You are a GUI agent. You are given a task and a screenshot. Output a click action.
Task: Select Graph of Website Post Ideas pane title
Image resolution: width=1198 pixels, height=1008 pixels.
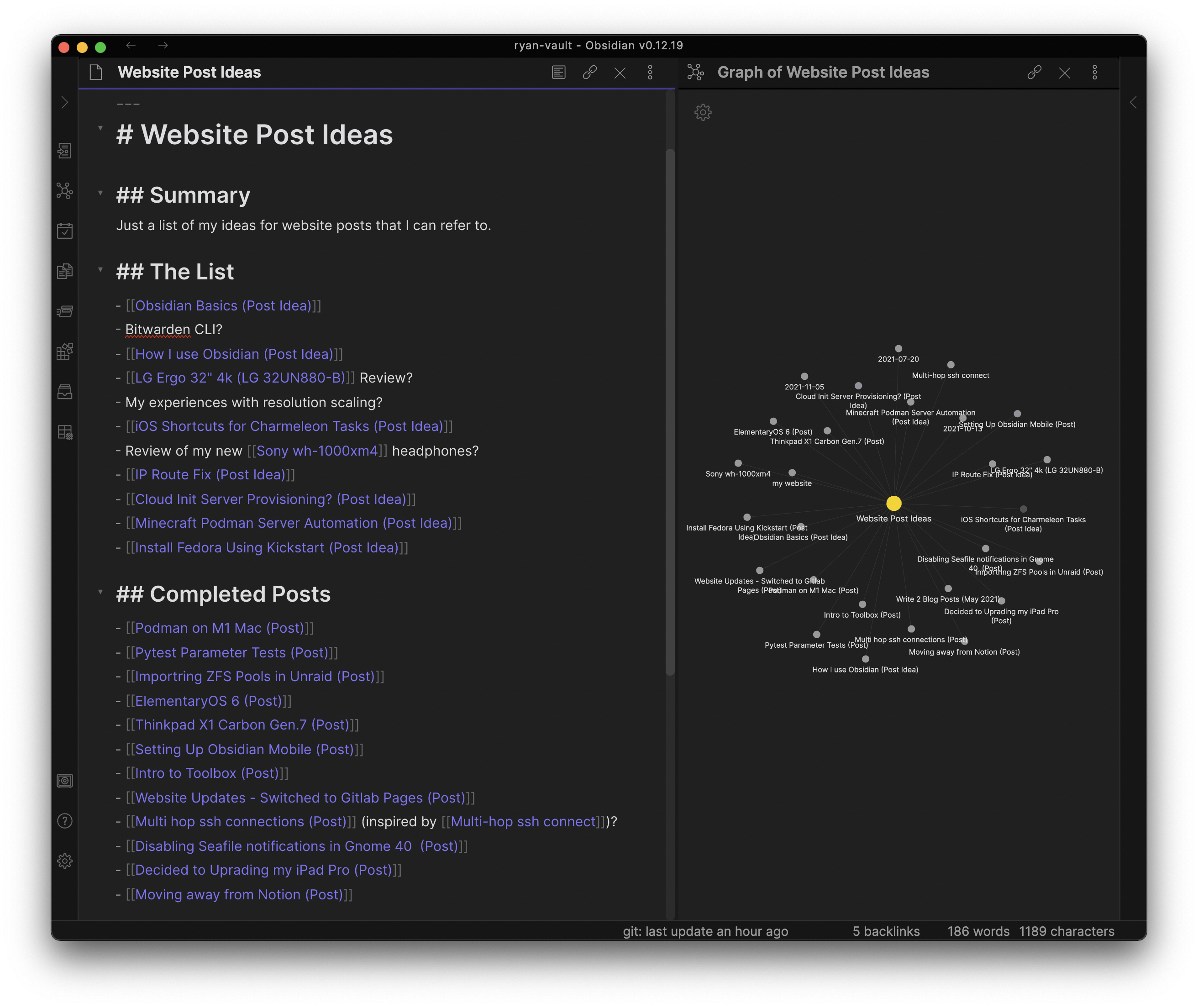pyautogui.click(x=822, y=73)
